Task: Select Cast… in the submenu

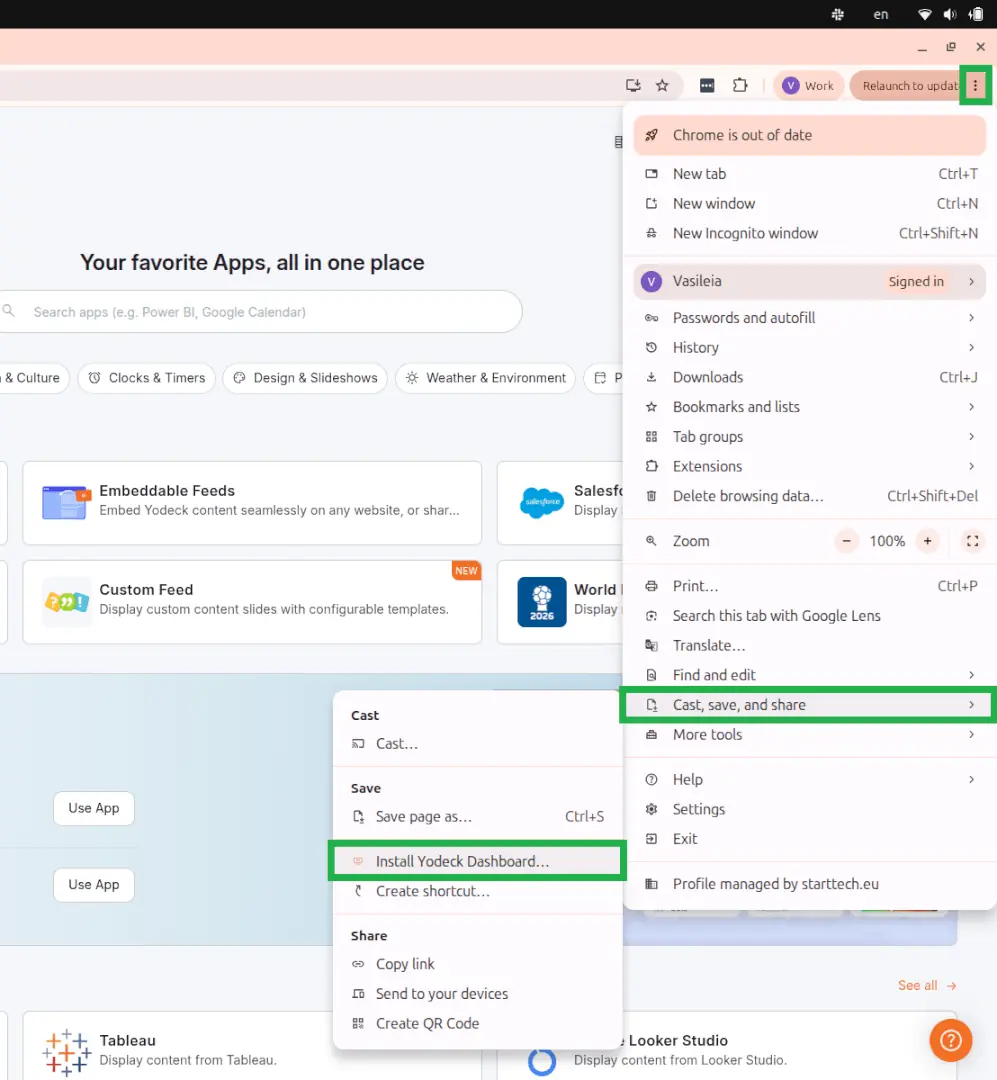Action: [477, 743]
